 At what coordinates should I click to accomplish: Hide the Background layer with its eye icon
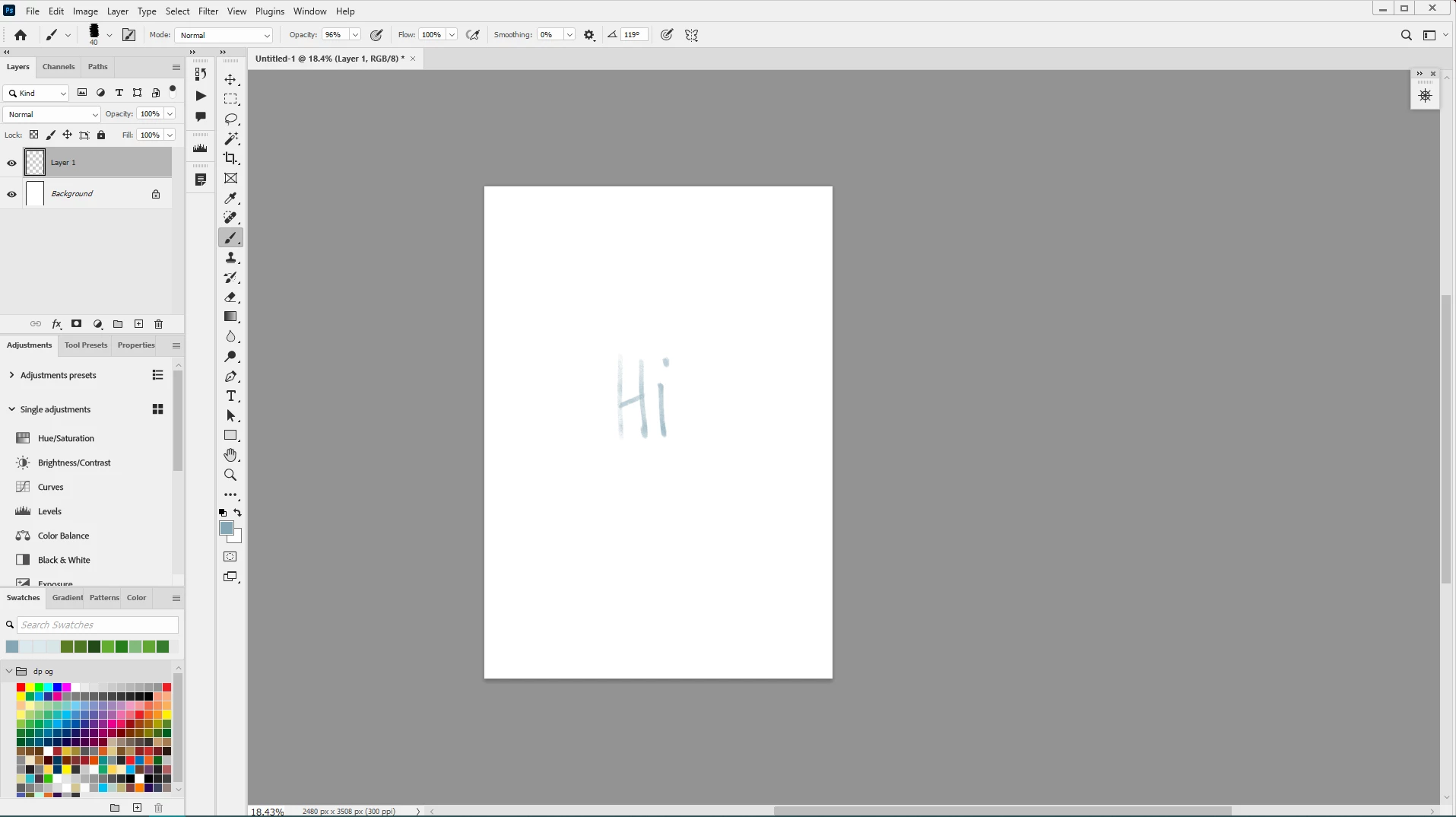coord(11,194)
